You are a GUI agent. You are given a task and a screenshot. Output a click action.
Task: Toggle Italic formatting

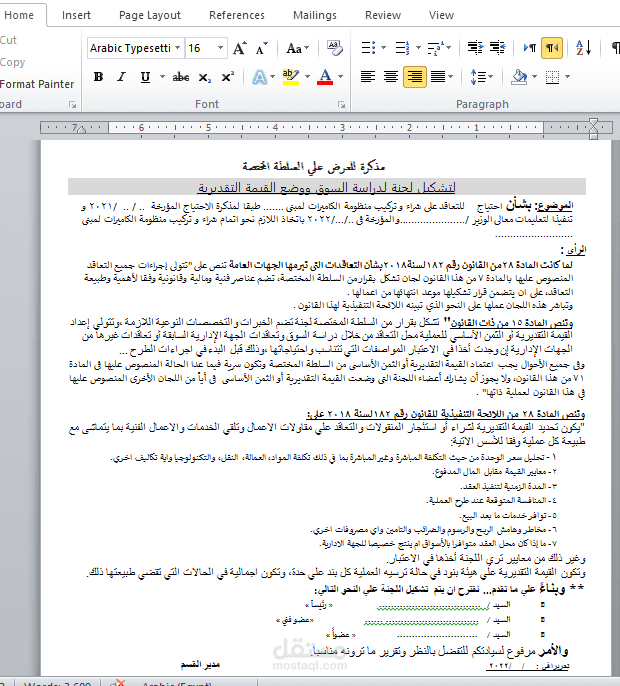[121, 77]
